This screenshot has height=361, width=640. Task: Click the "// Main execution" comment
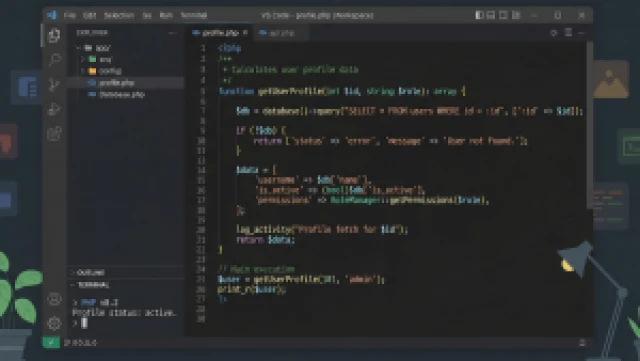[x=256, y=270]
